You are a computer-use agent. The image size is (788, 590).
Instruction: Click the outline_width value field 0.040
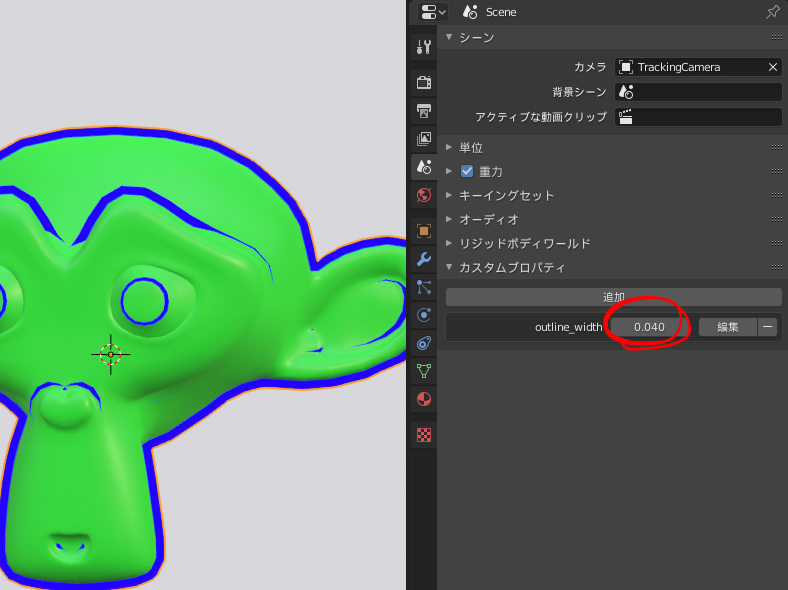click(x=649, y=327)
